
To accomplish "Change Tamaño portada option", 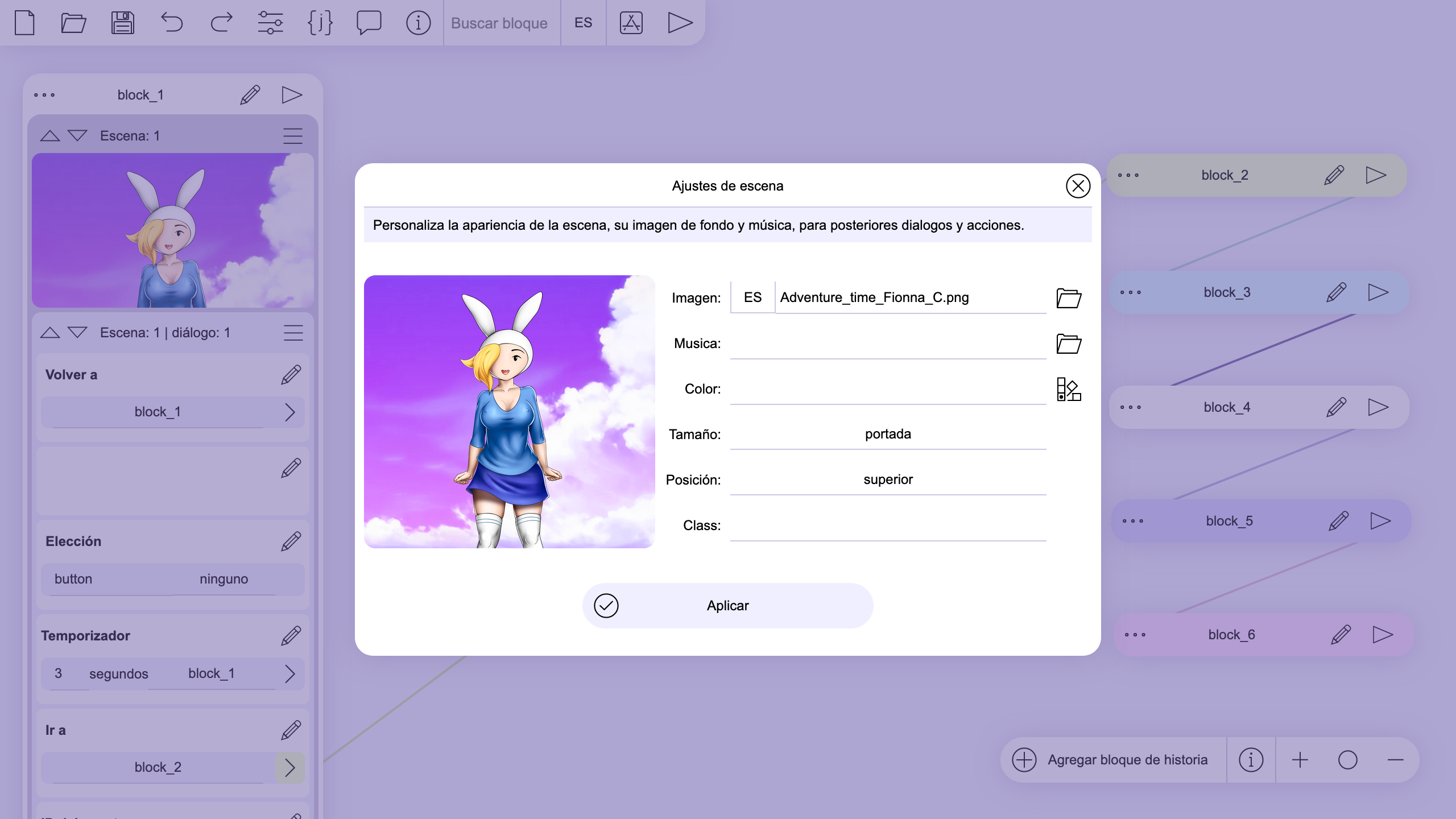I will 888,434.
